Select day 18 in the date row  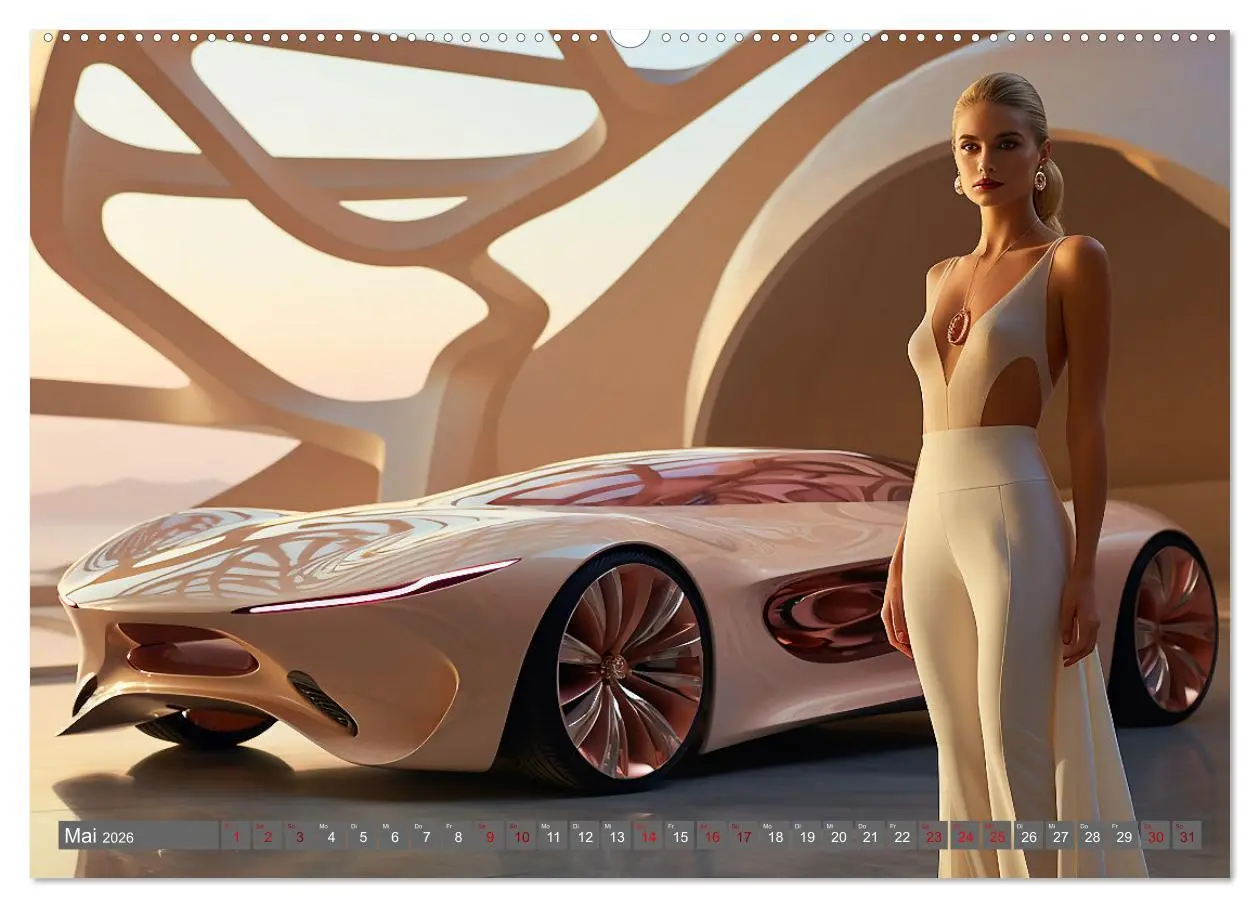[775, 836]
